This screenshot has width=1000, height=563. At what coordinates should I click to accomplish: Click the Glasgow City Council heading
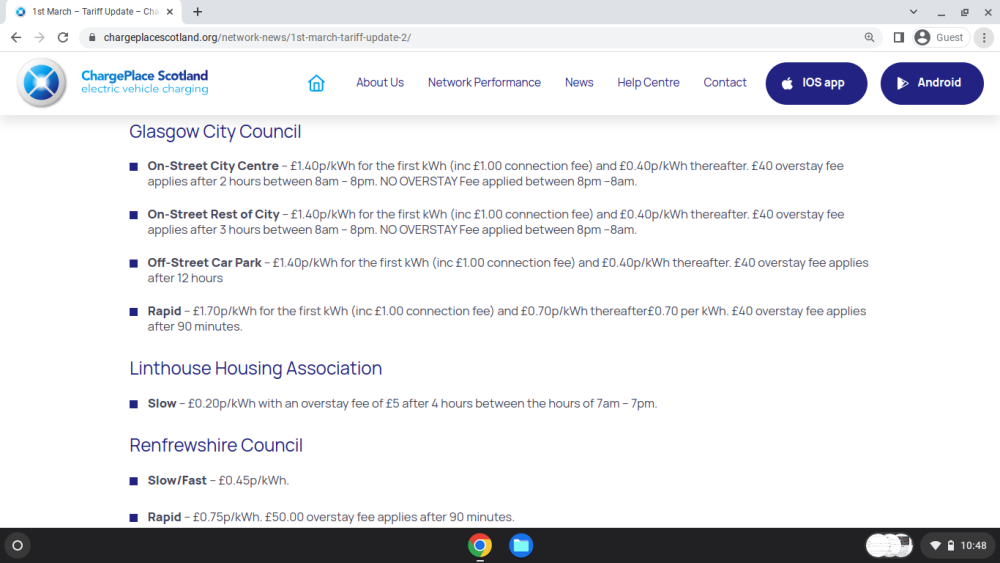coord(215,131)
